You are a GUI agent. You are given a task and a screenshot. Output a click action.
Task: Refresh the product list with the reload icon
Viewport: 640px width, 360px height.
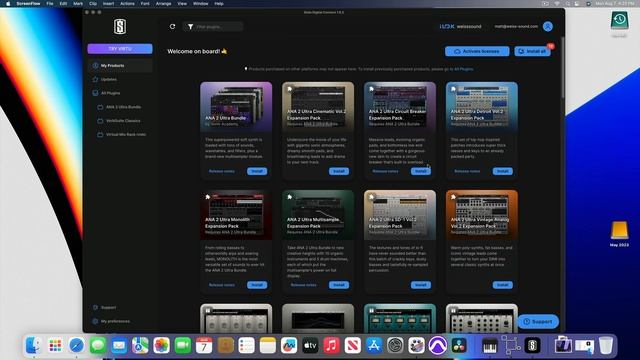coord(172,27)
